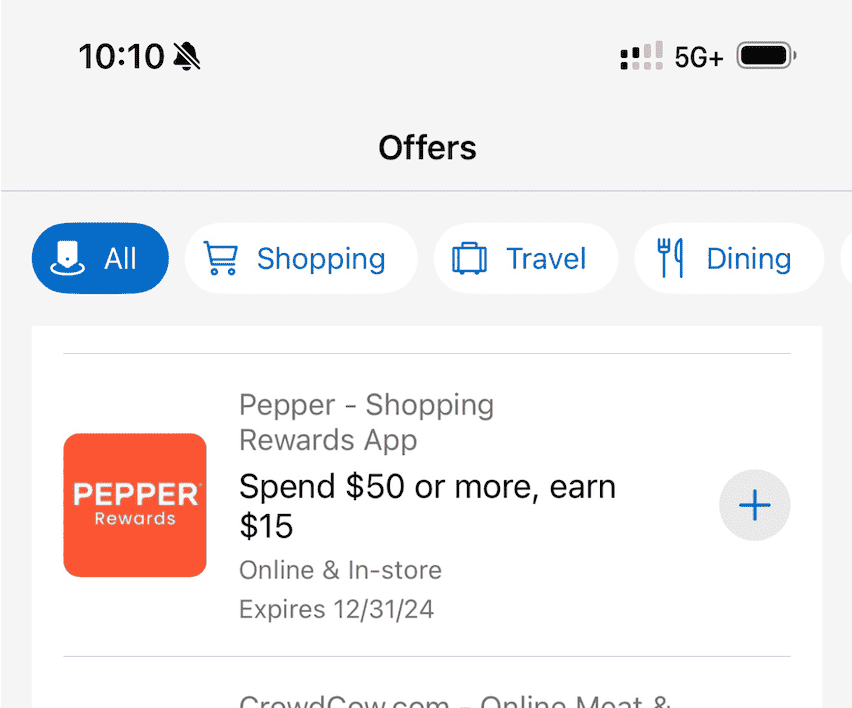
Task: Tap the card icon inside the All filter
Action: (64, 258)
